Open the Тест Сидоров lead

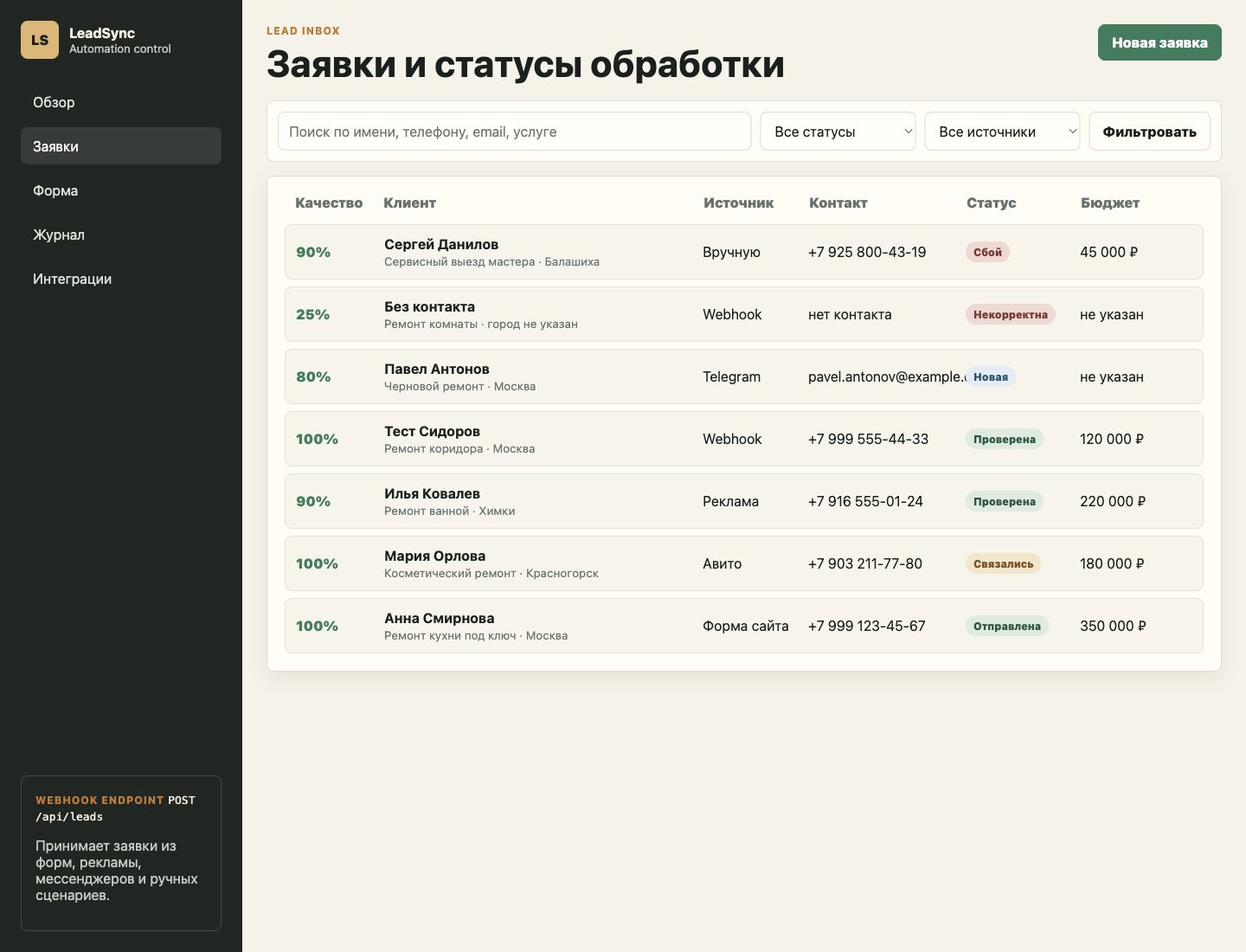[x=744, y=439]
